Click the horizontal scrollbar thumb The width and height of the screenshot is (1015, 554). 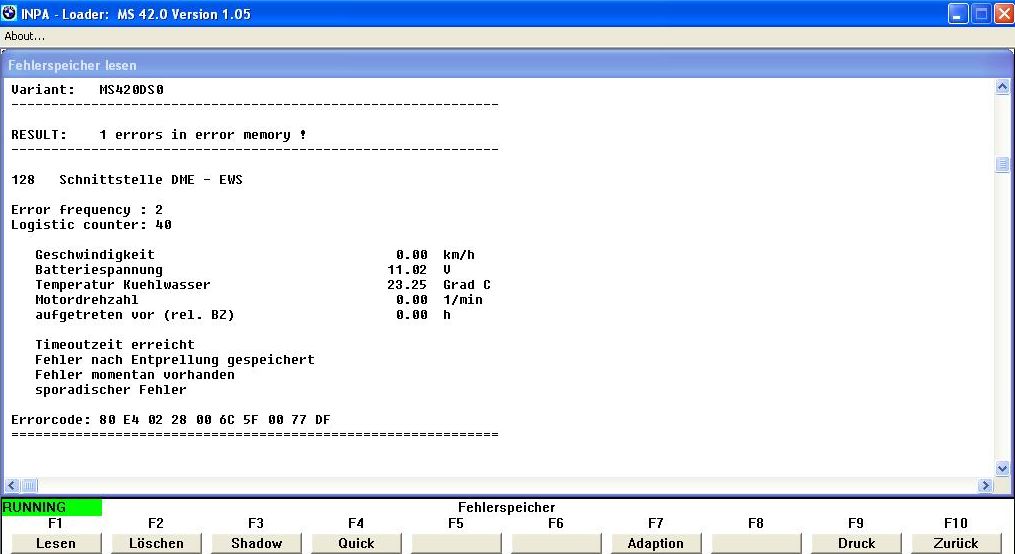(x=30, y=485)
